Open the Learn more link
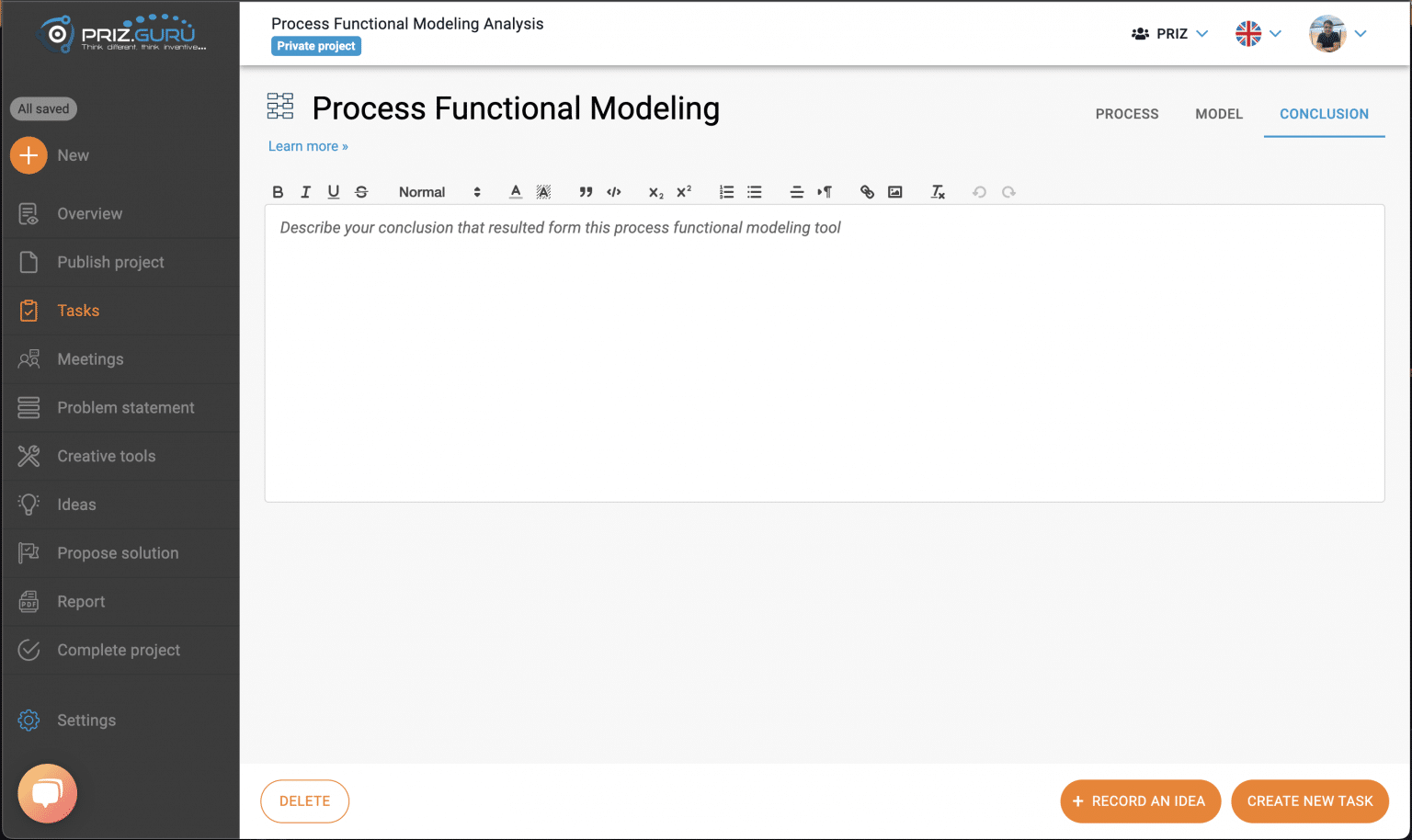The height and width of the screenshot is (840, 1412). coord(308,146)
